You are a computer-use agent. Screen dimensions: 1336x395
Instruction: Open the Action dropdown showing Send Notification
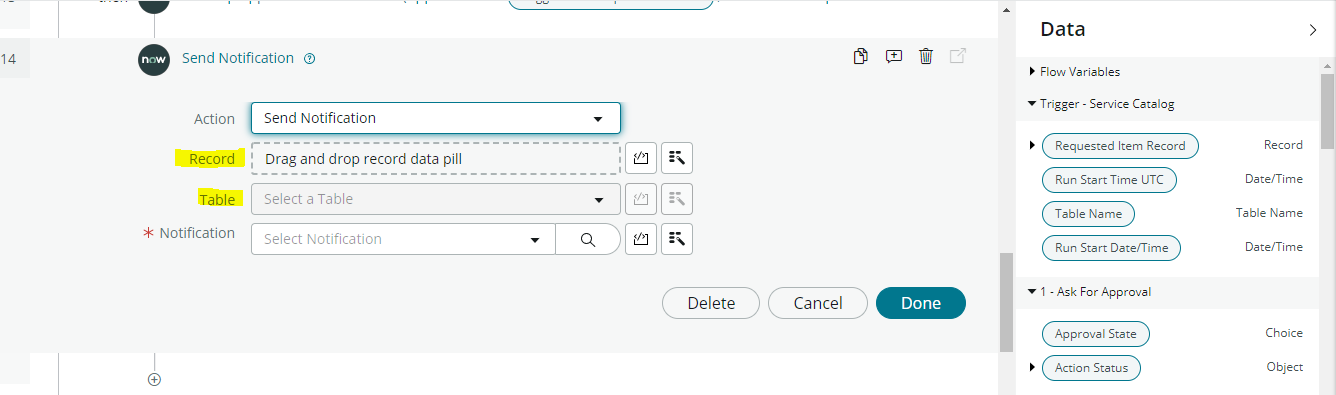[436, 118]
